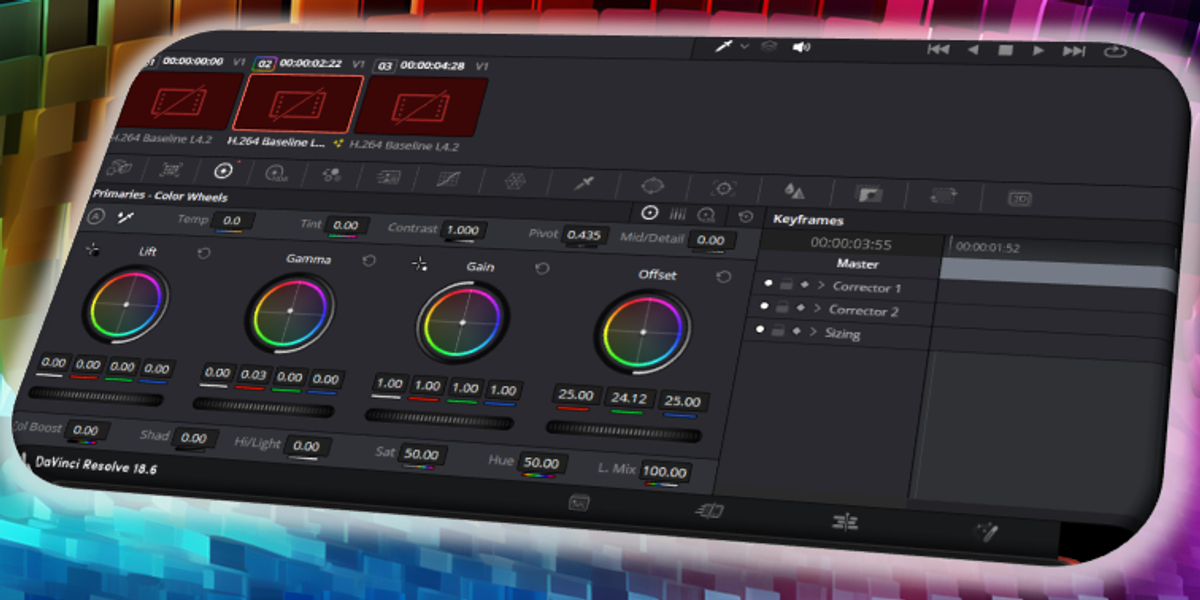Toggle the Auto Balance A button

pyautogui.click(x=96, y=215)
